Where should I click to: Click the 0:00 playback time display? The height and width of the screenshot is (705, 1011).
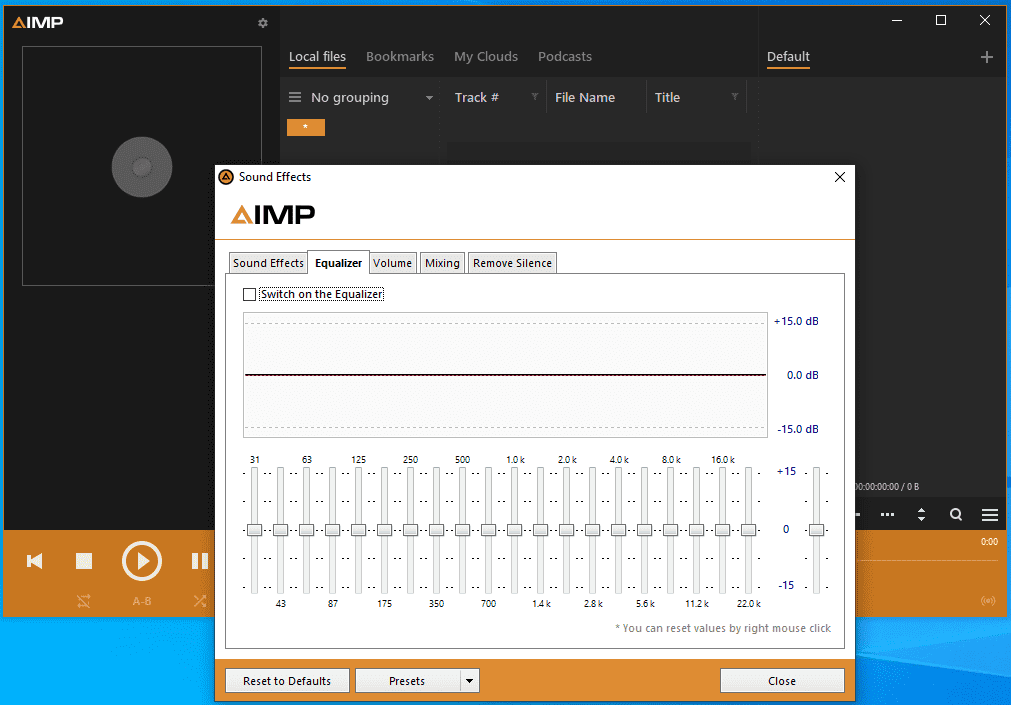[989, 542]
